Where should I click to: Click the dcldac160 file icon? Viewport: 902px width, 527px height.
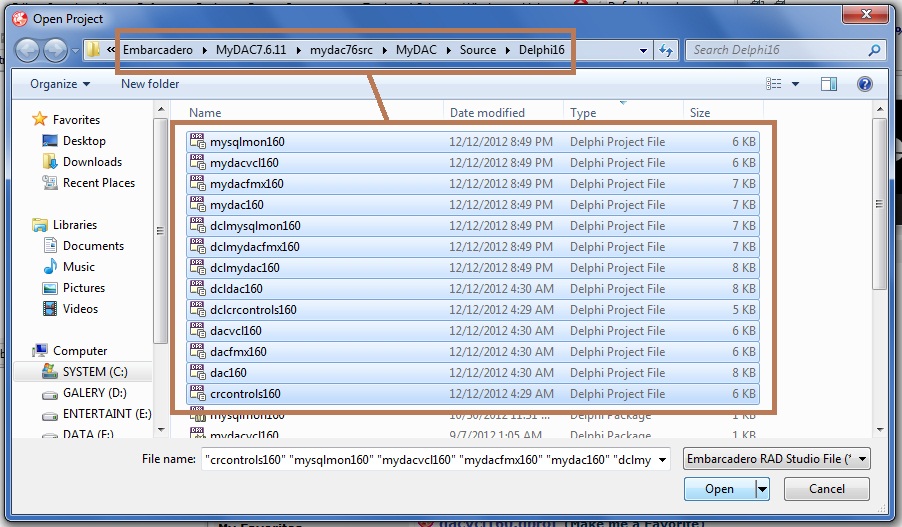tap(198, 288)
